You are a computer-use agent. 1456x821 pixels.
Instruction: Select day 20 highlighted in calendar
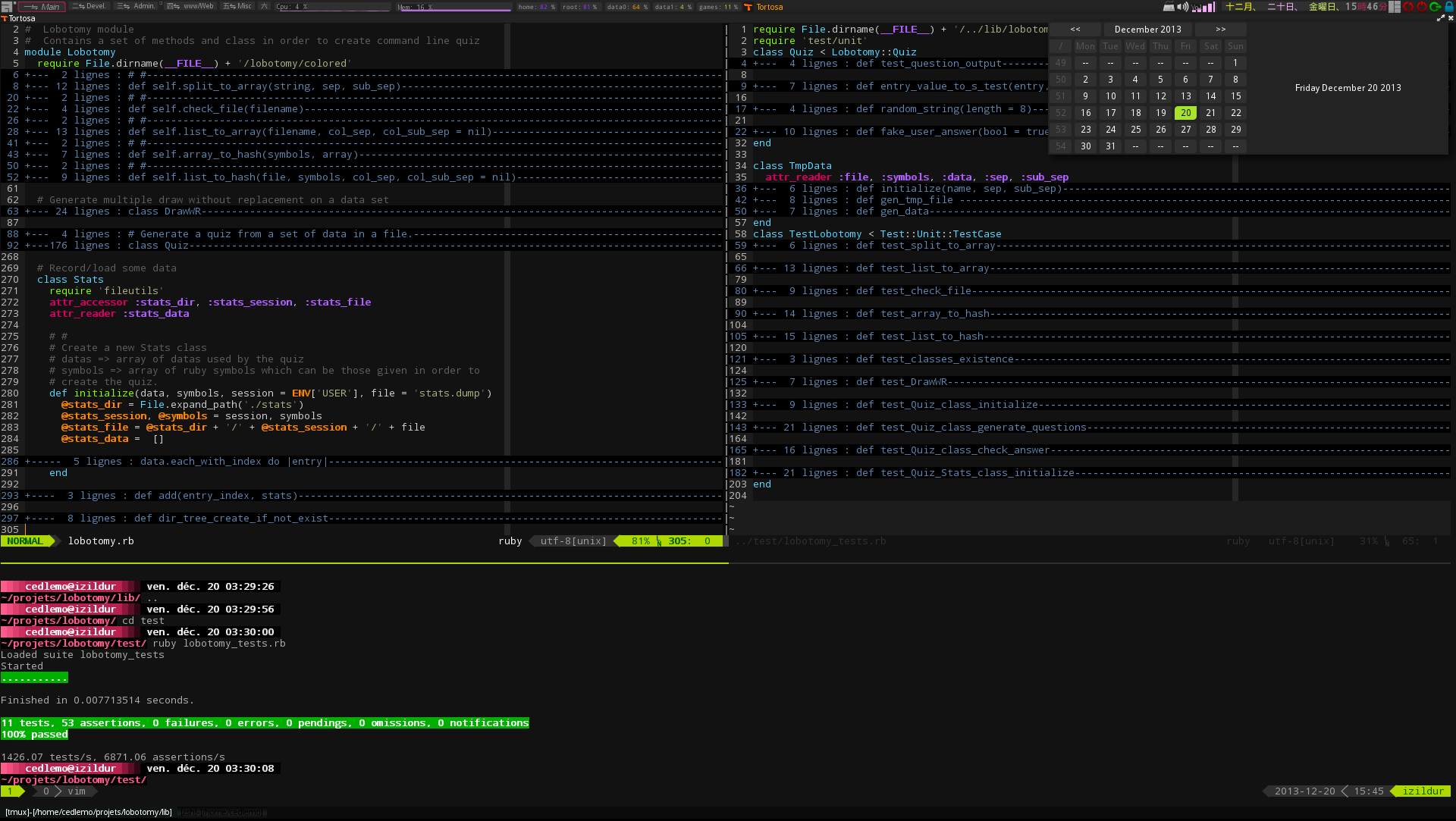click(1185, 112)
